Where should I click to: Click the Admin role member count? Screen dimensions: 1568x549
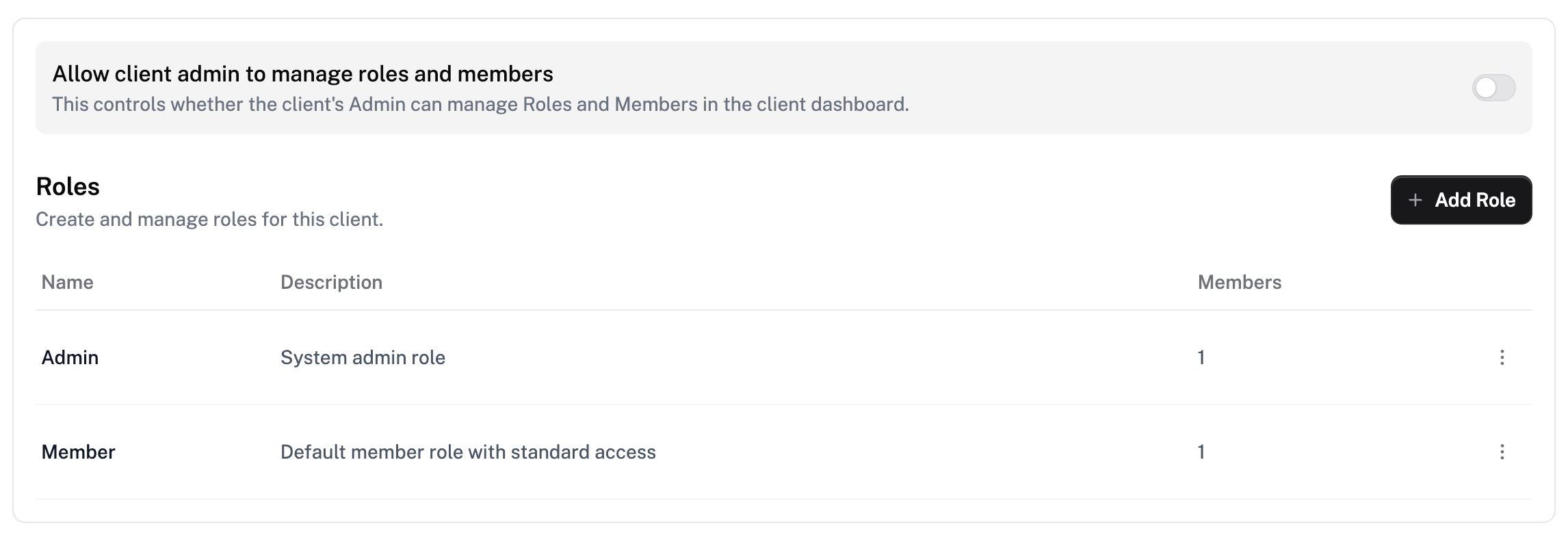click(1201, 357)
